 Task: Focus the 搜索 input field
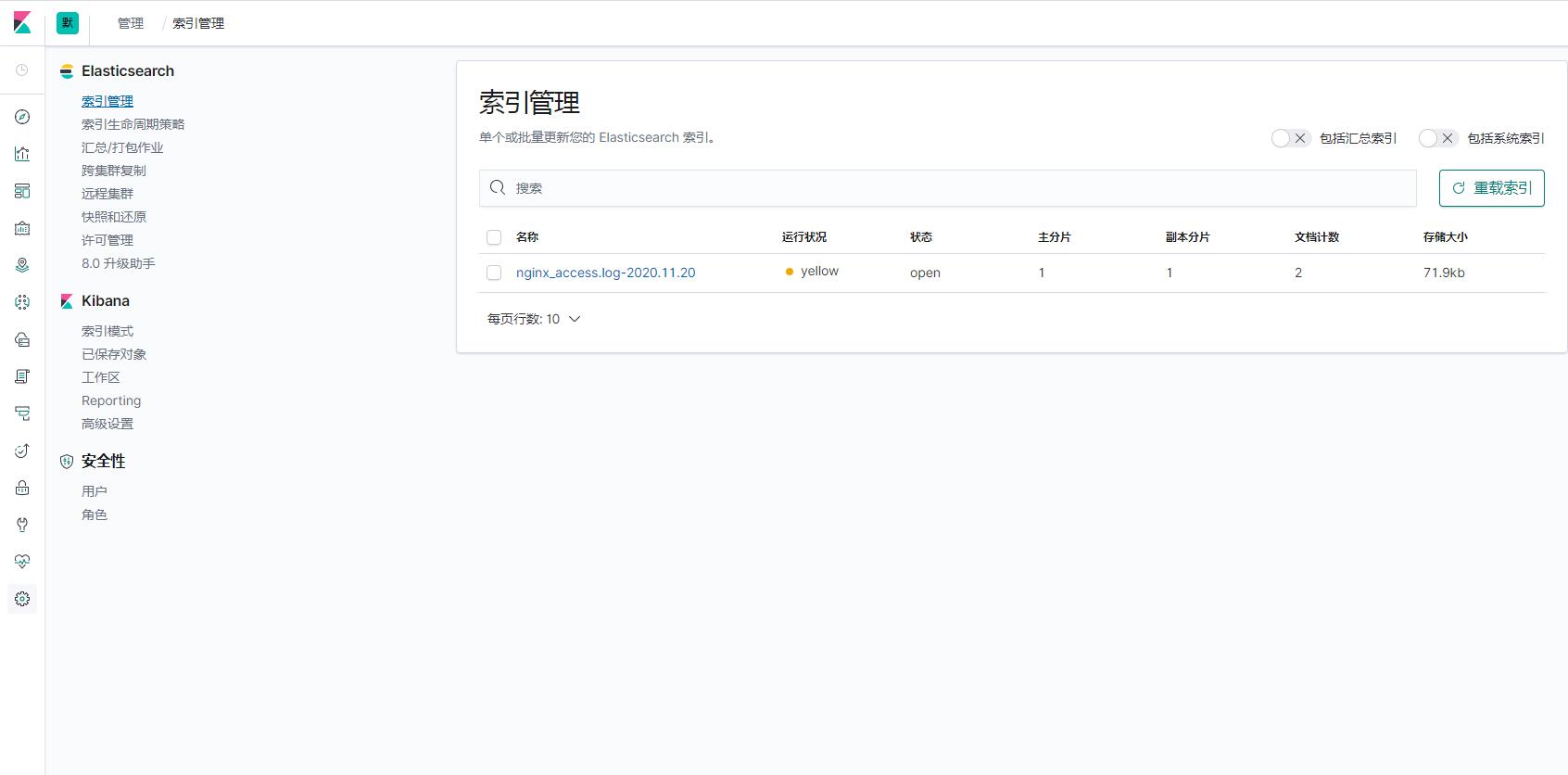coord(948,188)
